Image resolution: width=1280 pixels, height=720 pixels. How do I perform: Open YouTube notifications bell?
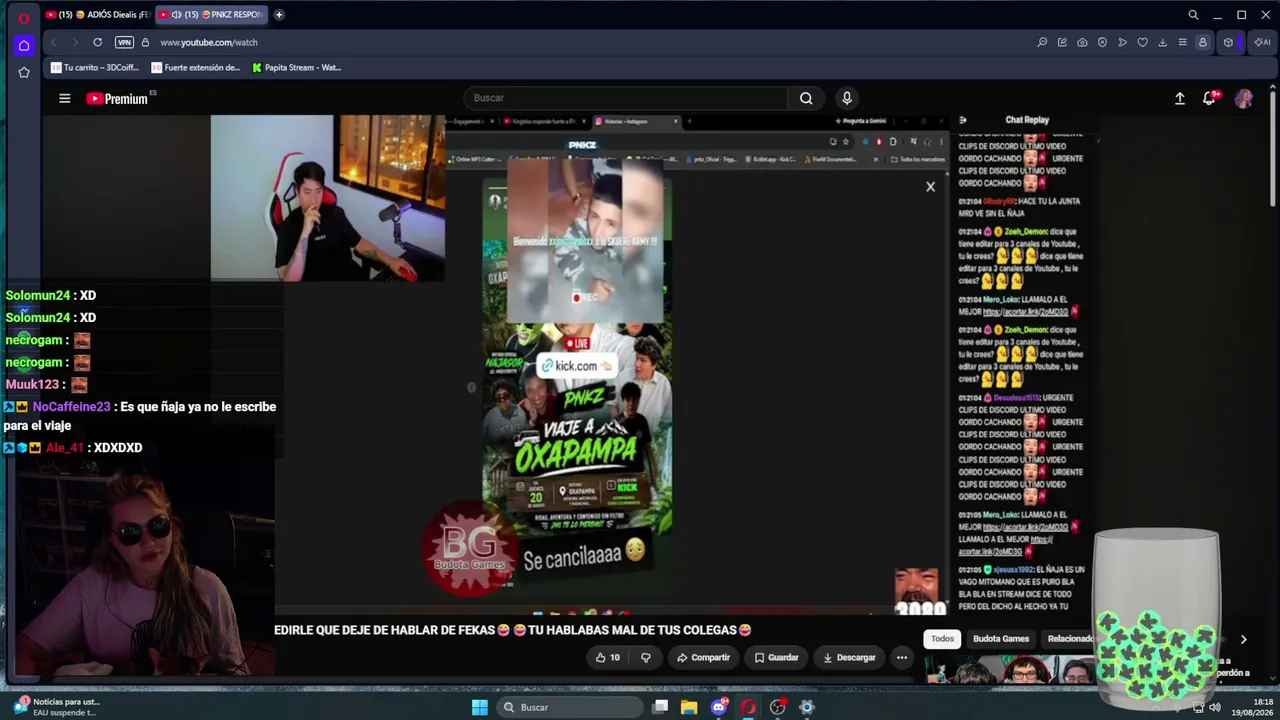point(1210,98)
